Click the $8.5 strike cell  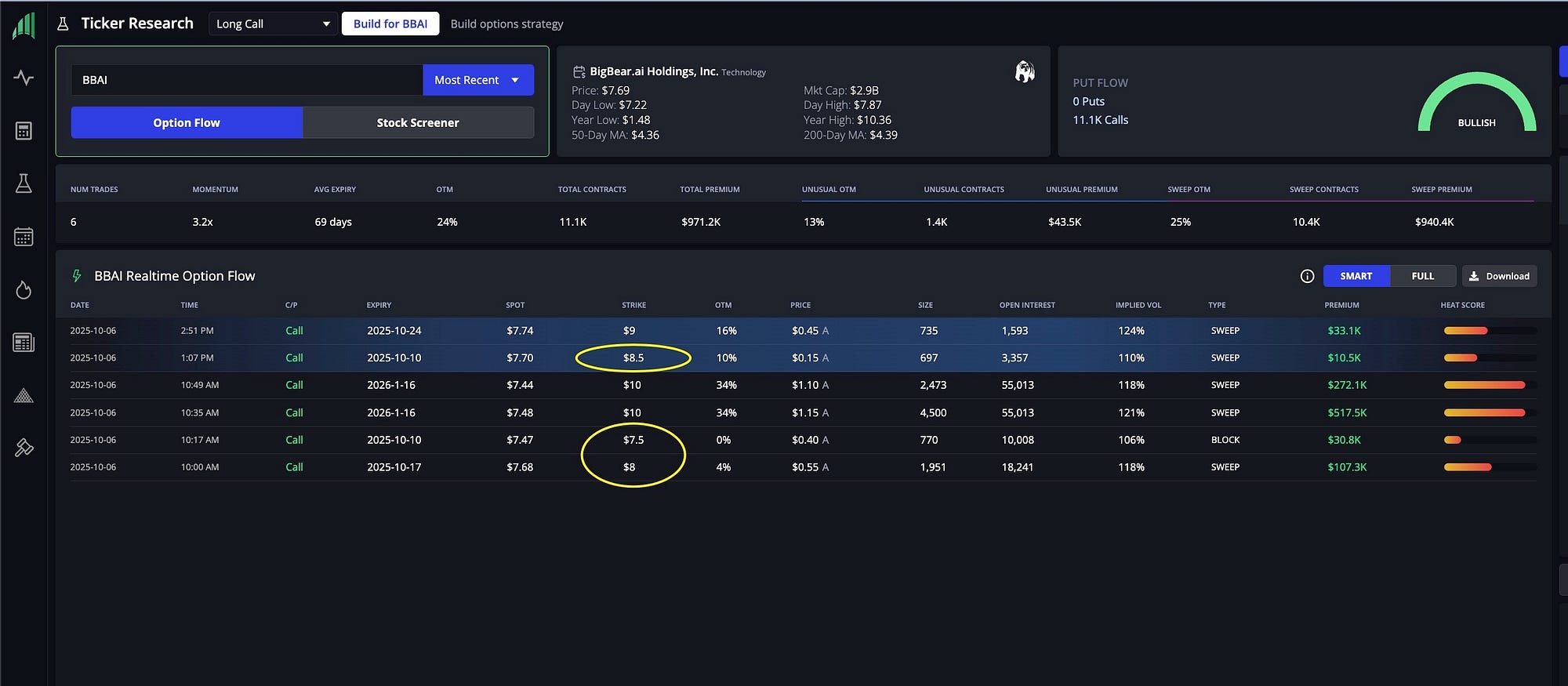633,358
